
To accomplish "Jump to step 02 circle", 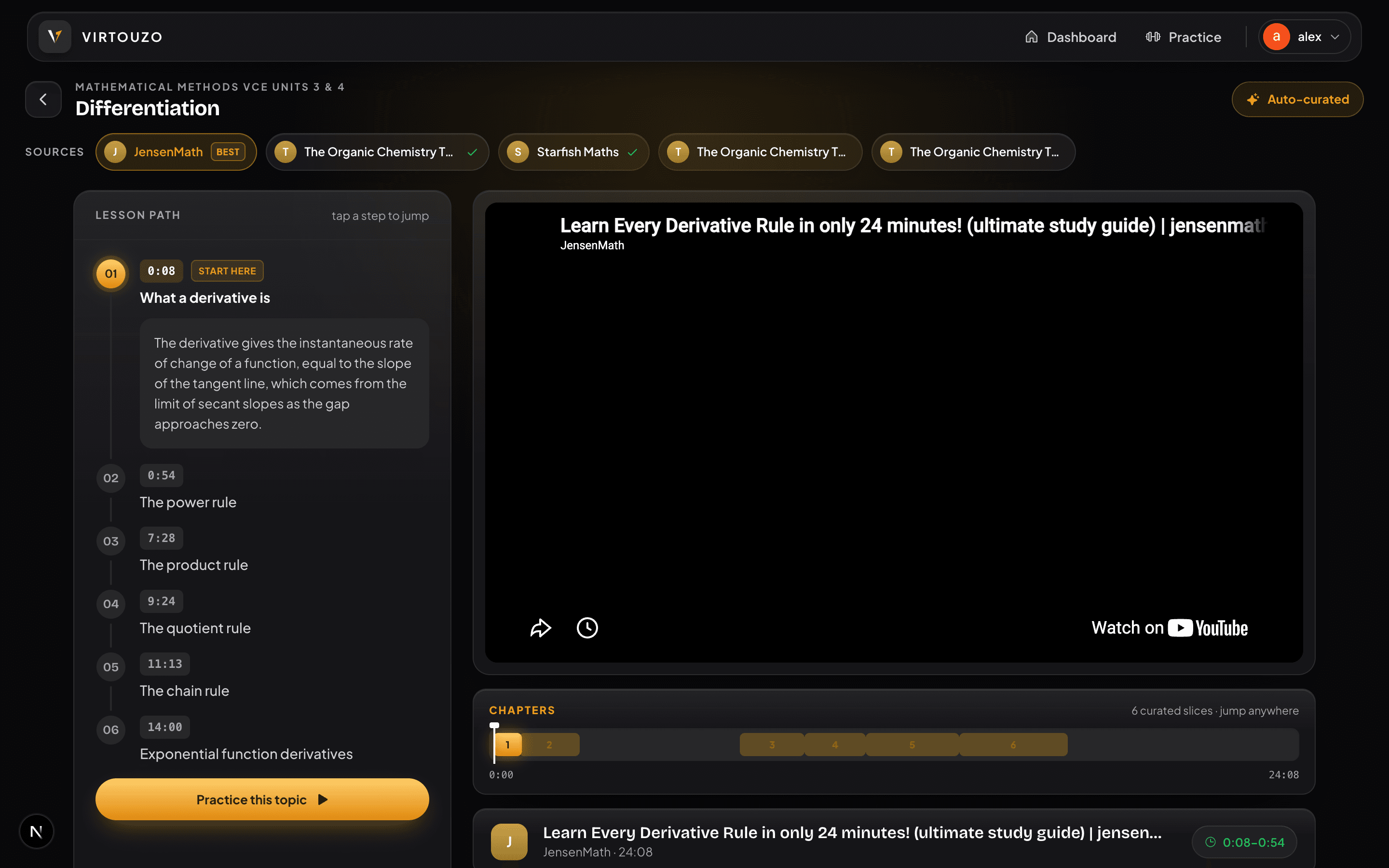I will tap(111, 478).
